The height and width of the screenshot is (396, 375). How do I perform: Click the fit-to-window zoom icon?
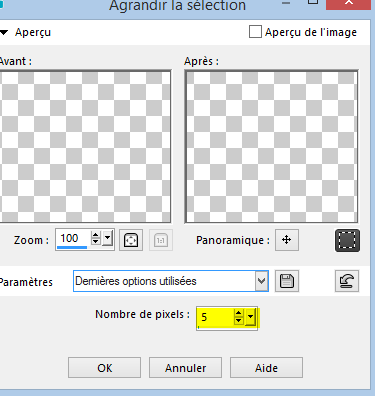point(131,240)
